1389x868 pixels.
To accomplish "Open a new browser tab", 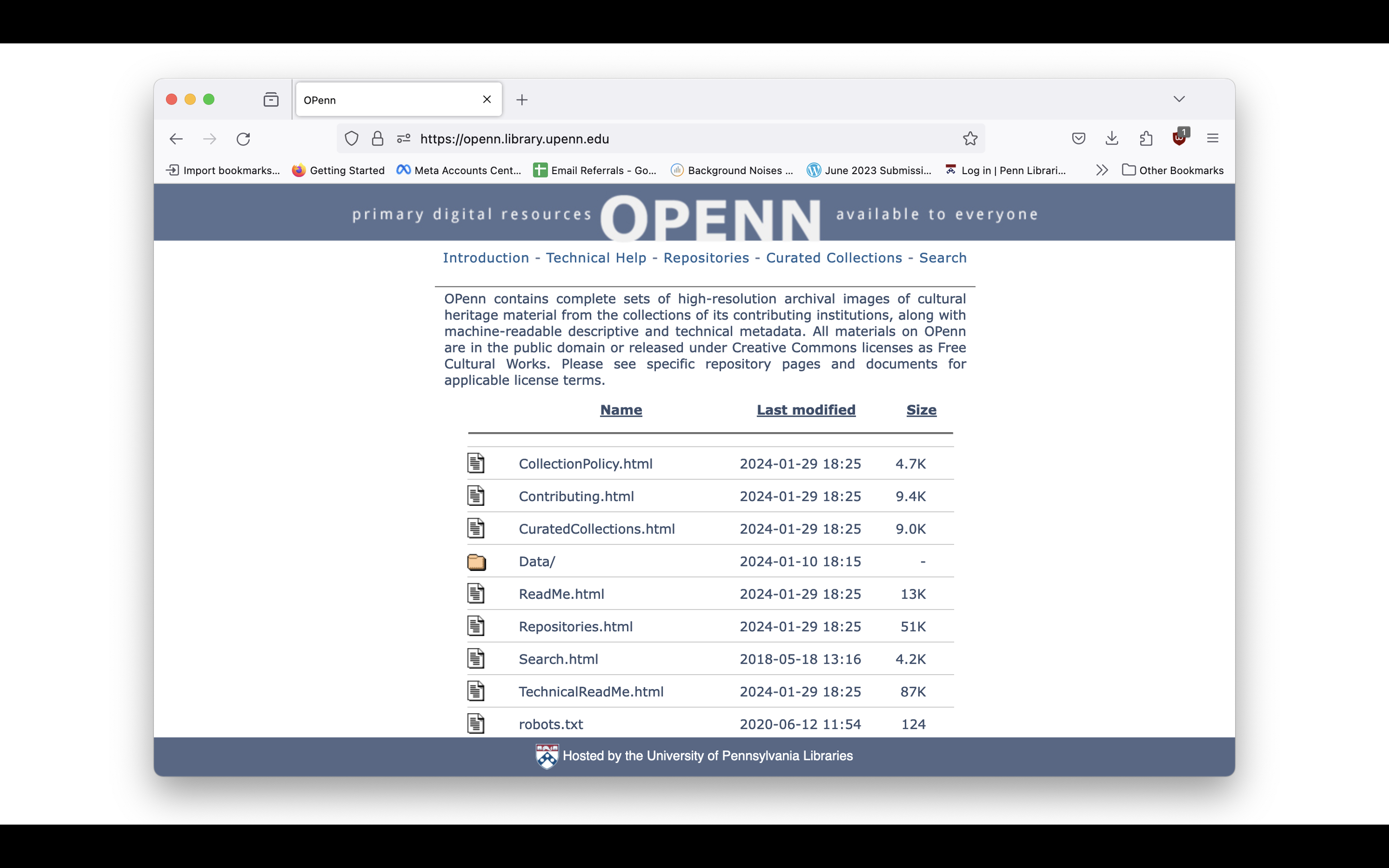I will click(522, 100).
